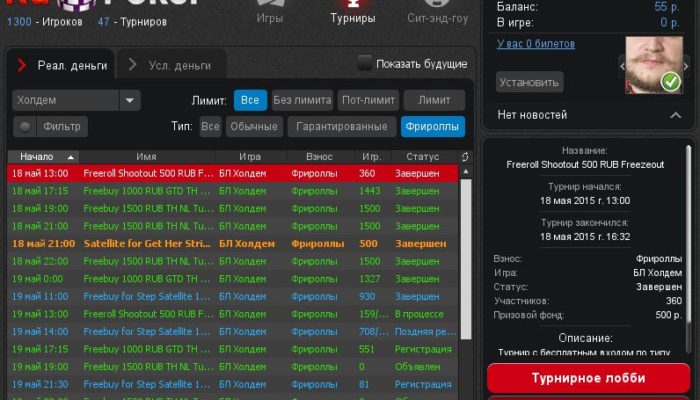This screenshot has width=700, height=400.
Task: Click the Турнирное лобби button
Action: pyautogui.click(x=586, y=379)
